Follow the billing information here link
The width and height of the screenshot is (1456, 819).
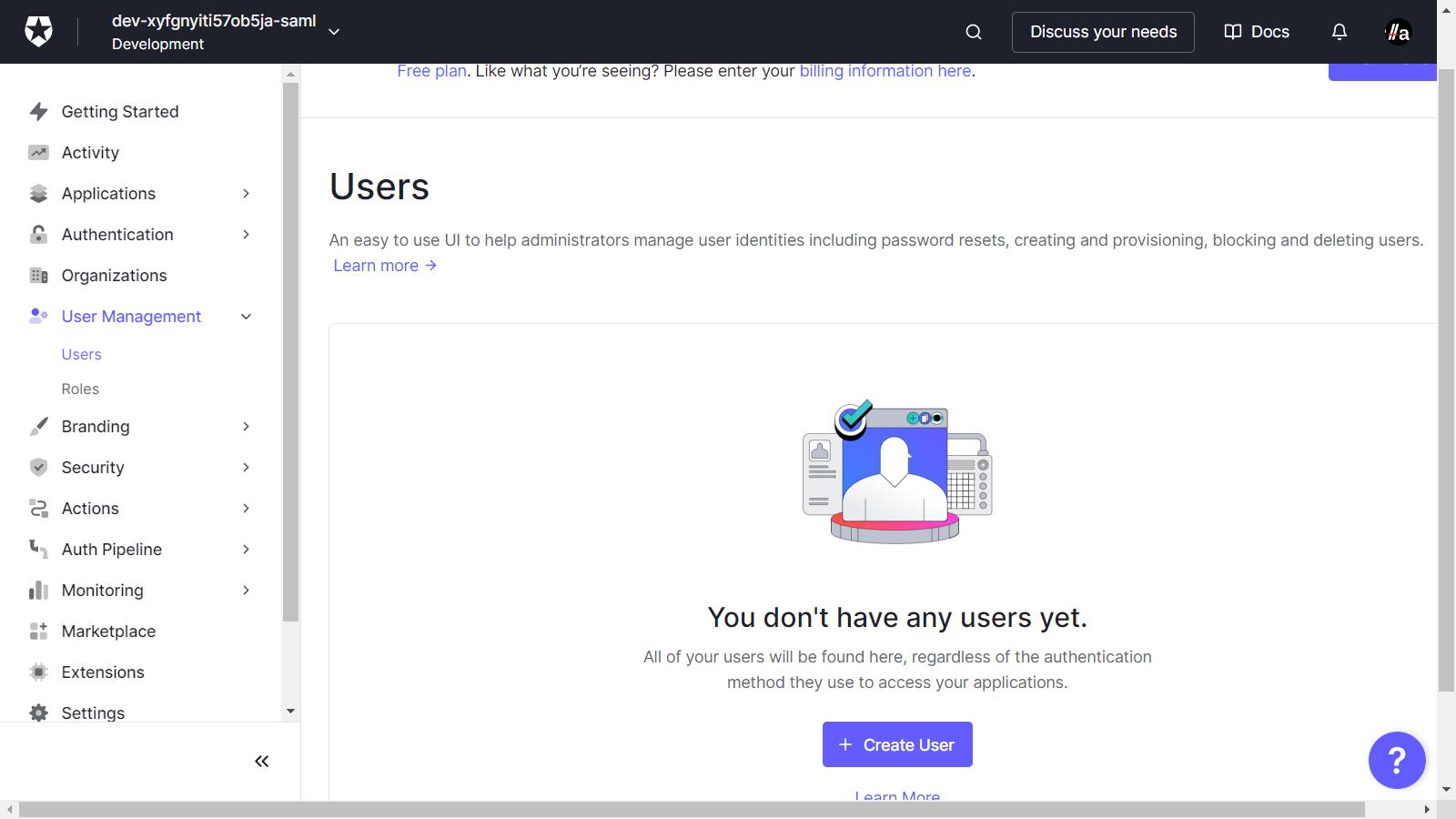coord(885,71)
